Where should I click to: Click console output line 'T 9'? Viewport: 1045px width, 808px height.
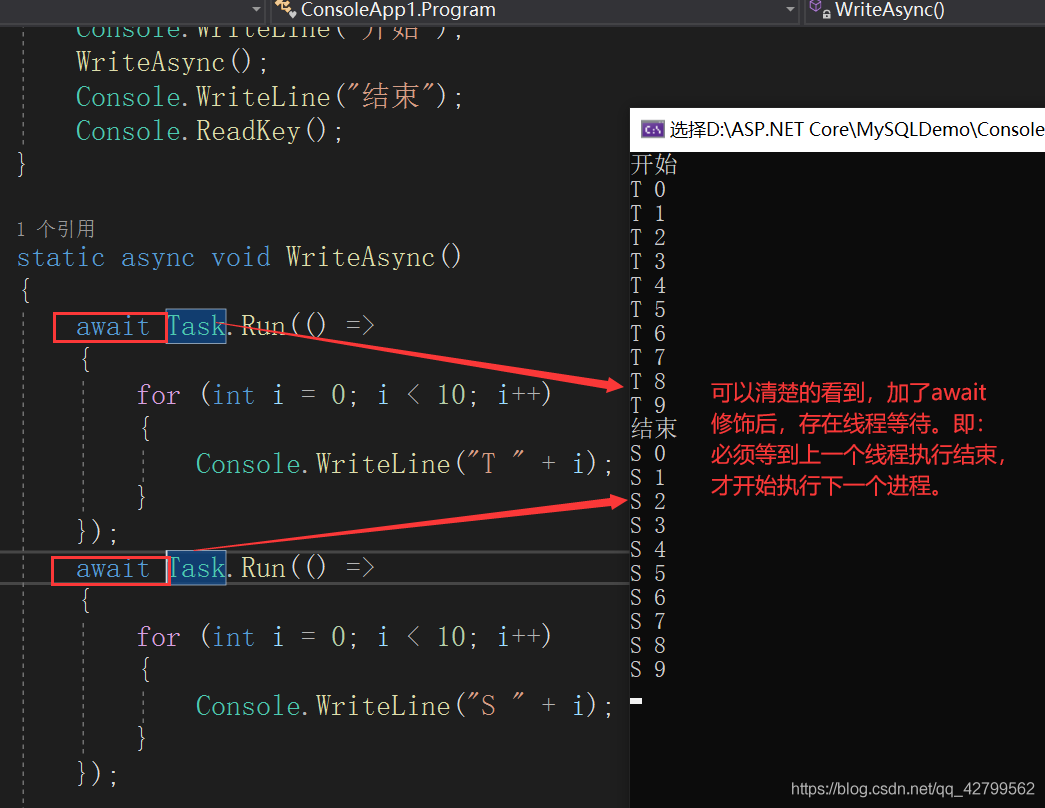648,405
